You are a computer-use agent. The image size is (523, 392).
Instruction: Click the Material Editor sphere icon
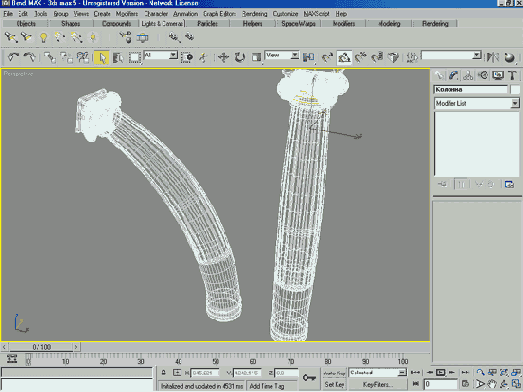[509, 57]
